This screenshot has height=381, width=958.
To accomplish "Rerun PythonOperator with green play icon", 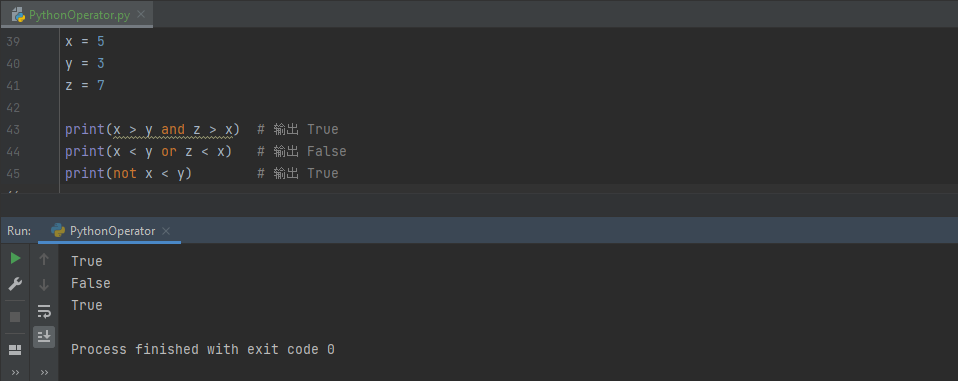I will tap(15, 259).
